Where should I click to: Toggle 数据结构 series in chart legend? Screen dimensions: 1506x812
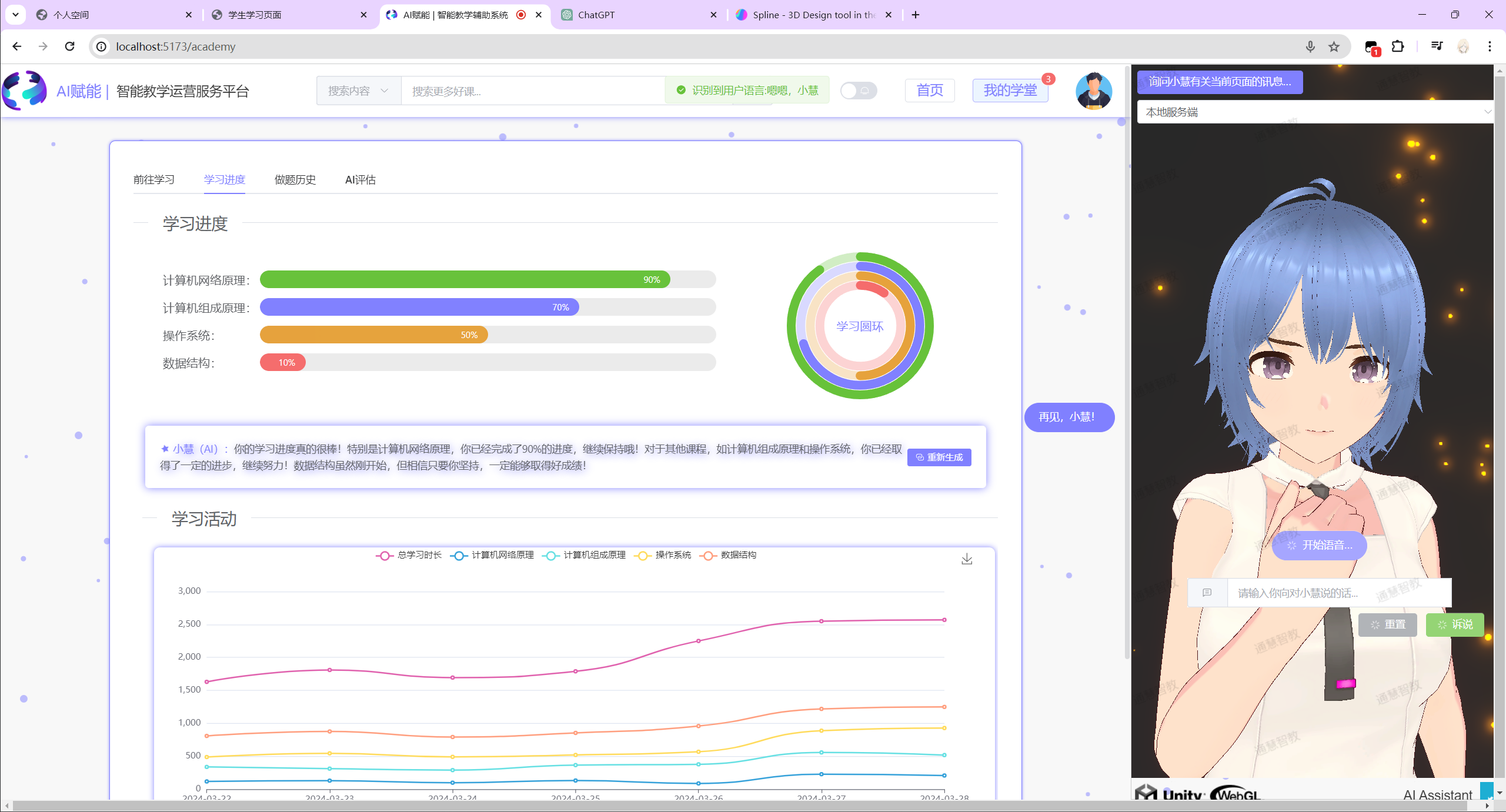(x=728, y=555)
